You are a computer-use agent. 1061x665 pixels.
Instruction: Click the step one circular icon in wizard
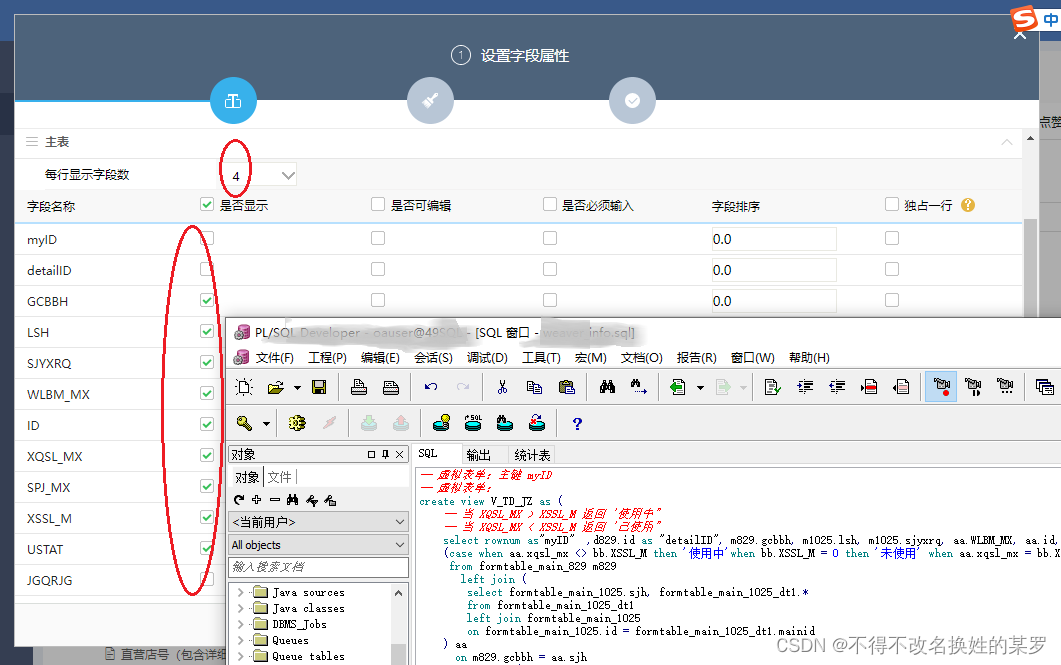pos(233,101)
